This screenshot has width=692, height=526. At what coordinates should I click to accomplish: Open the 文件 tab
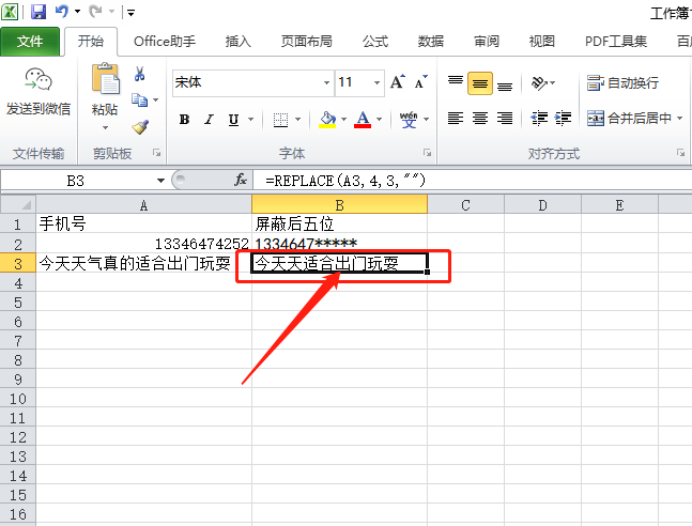30,41
